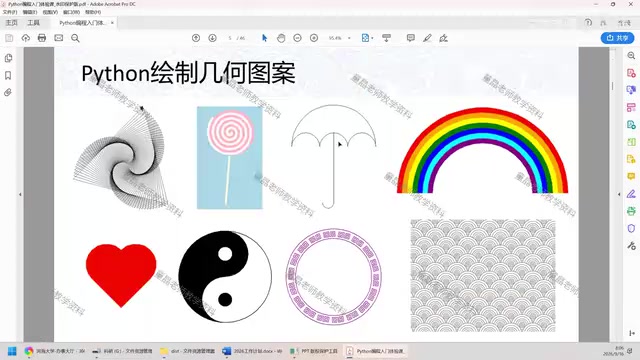Image resolution: width=640 pixels, height=360 pixels.
Task: Open the Windows Start button
Action: pyautogui.click(x=12, y=351)
